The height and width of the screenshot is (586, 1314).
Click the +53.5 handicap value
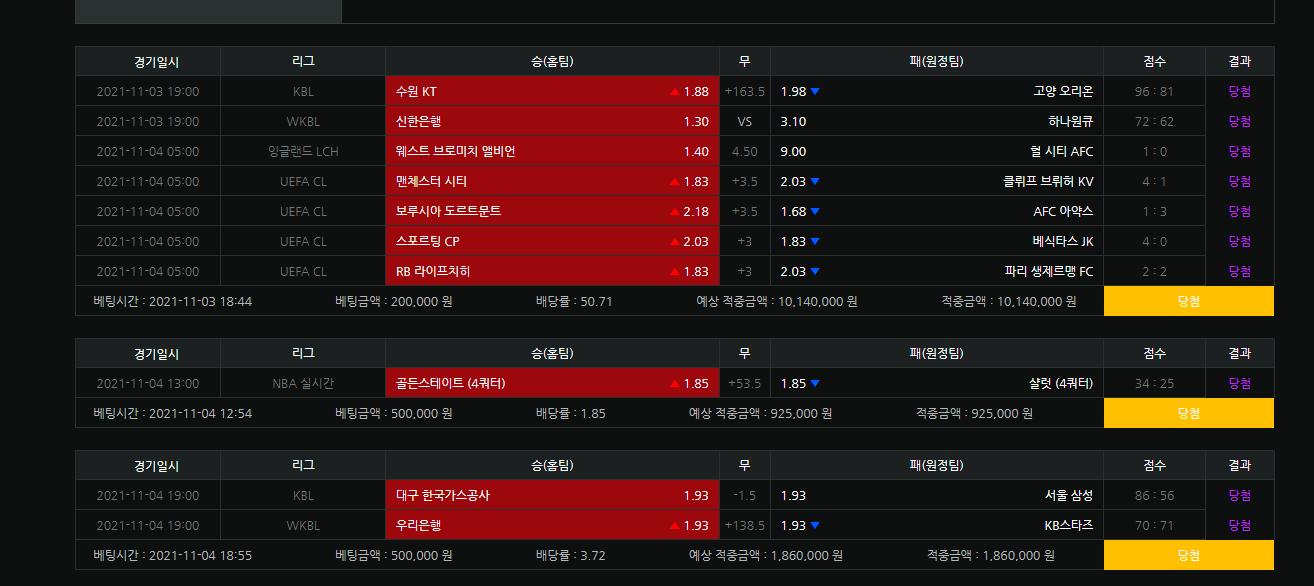744,383
